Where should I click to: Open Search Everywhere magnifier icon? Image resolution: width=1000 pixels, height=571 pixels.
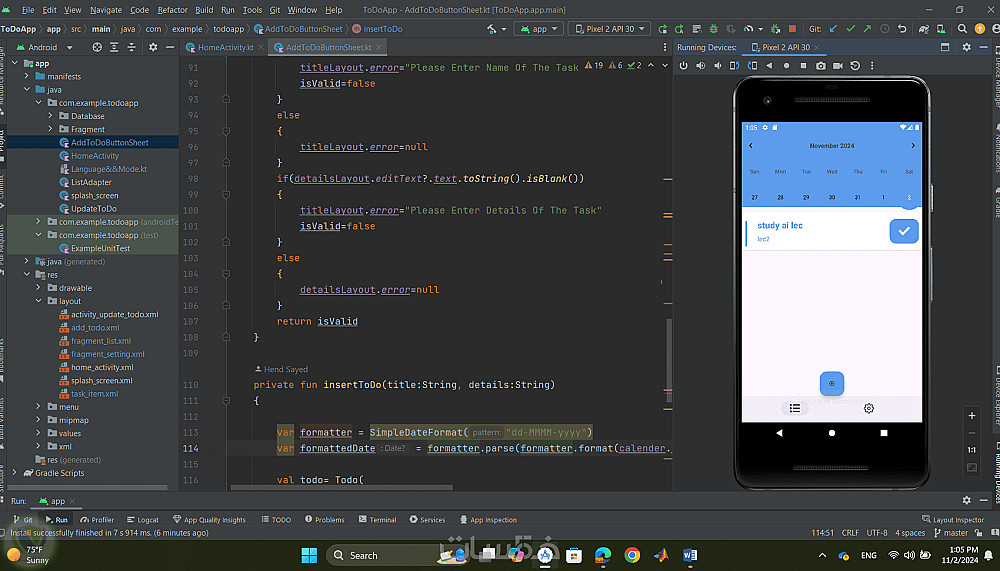(962, 29)
